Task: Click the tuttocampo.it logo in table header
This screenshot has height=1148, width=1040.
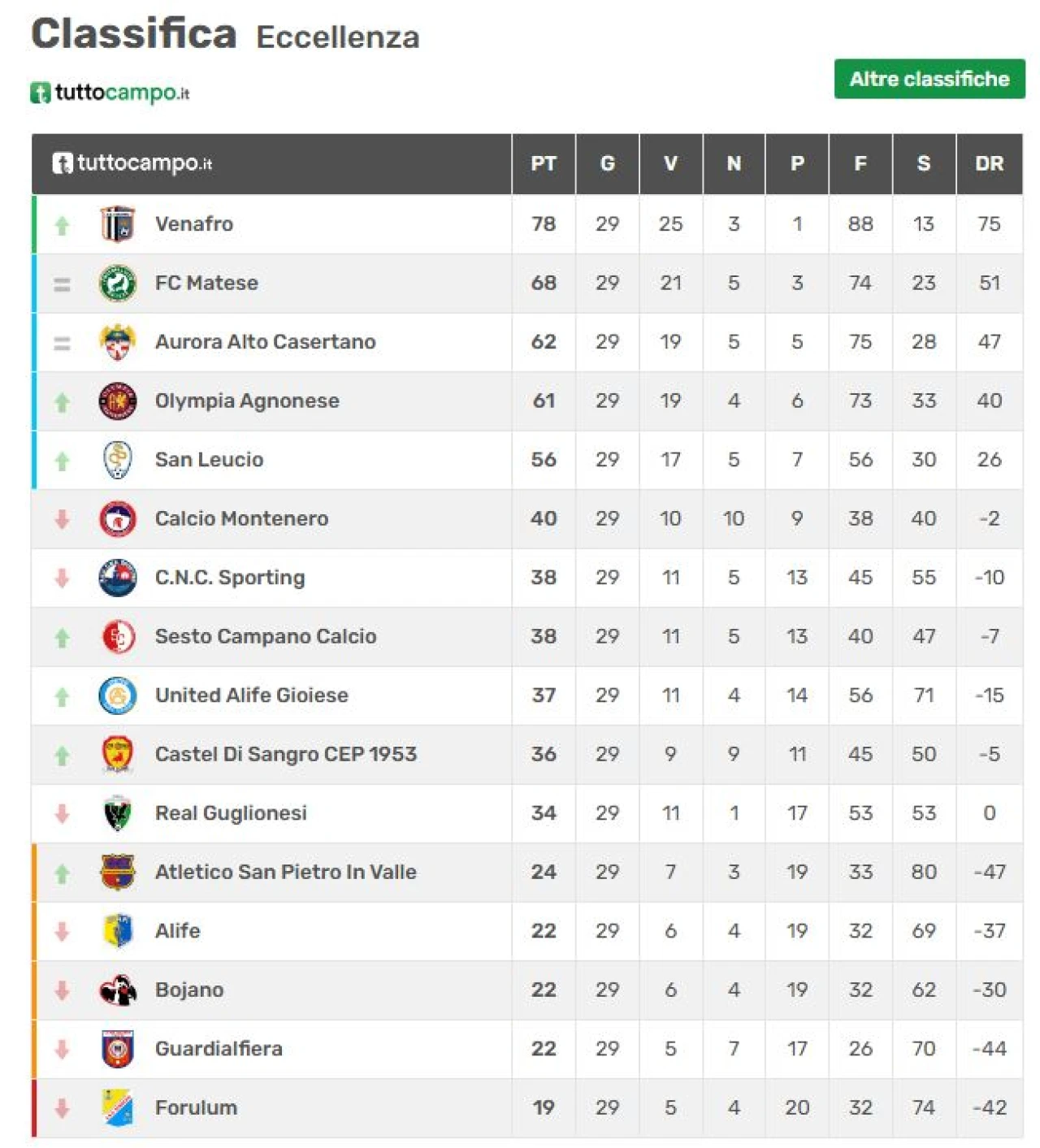Action: click(132, 163)
